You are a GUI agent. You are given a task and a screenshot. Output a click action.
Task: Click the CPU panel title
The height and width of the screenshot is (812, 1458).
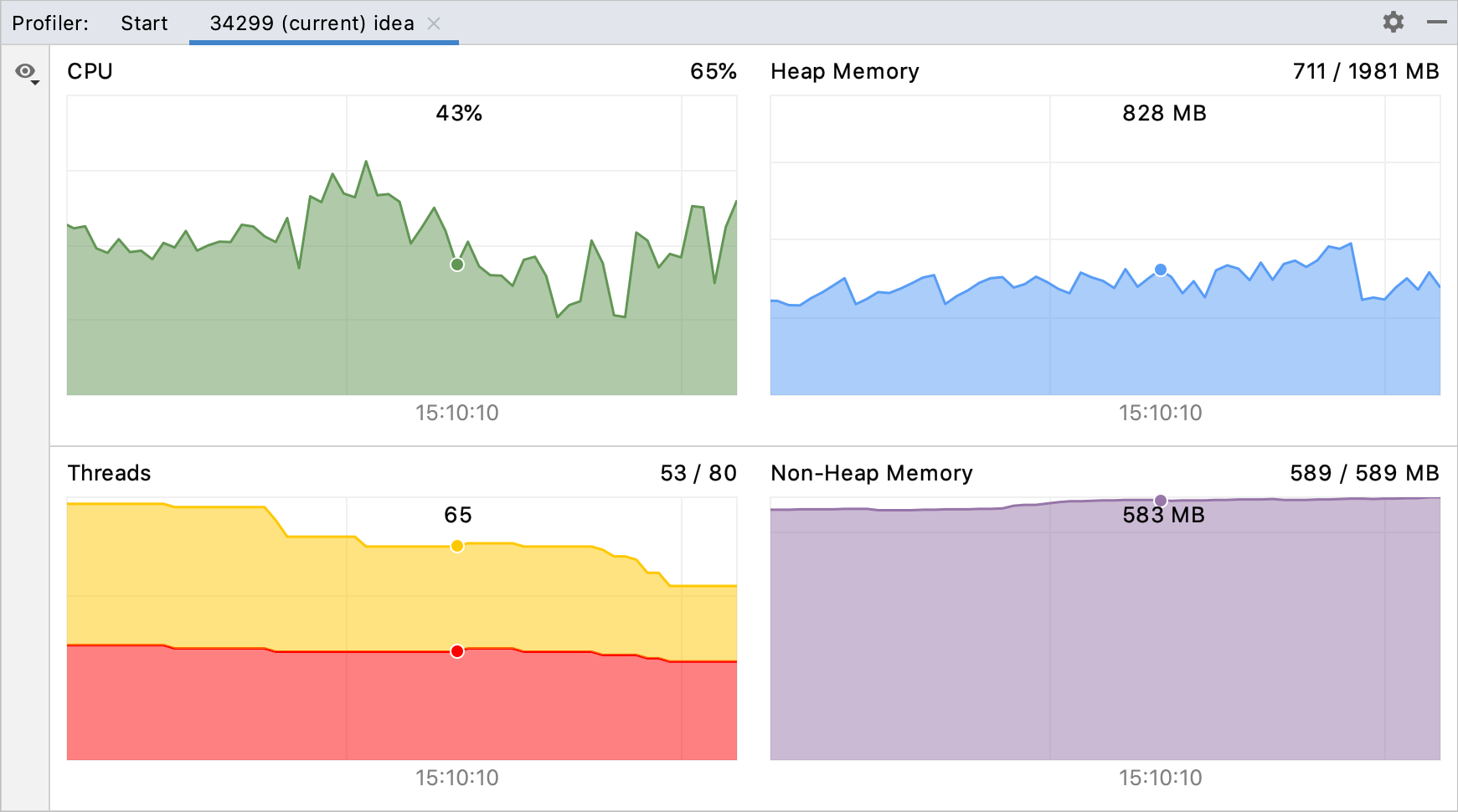[90, 71]
